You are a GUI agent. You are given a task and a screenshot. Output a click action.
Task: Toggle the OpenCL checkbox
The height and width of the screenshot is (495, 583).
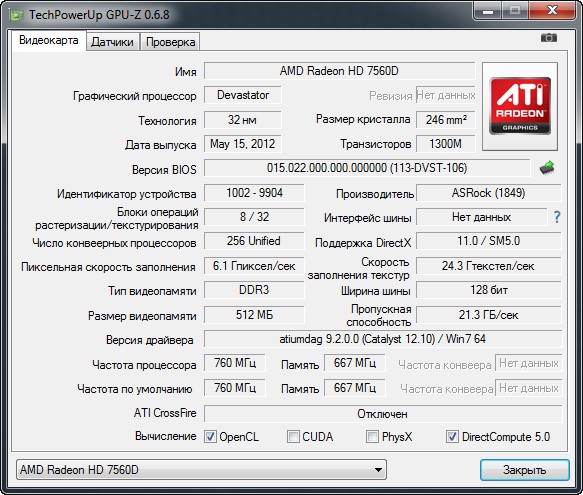coord(210,436)
